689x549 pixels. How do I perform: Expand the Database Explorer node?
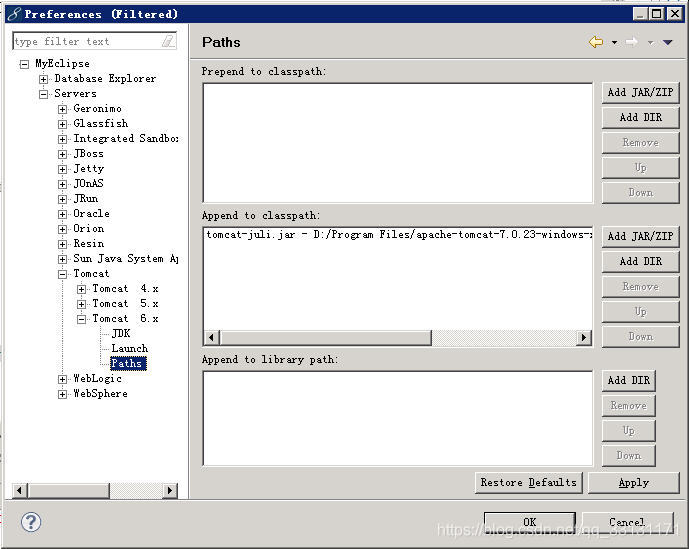coord(43,80)
